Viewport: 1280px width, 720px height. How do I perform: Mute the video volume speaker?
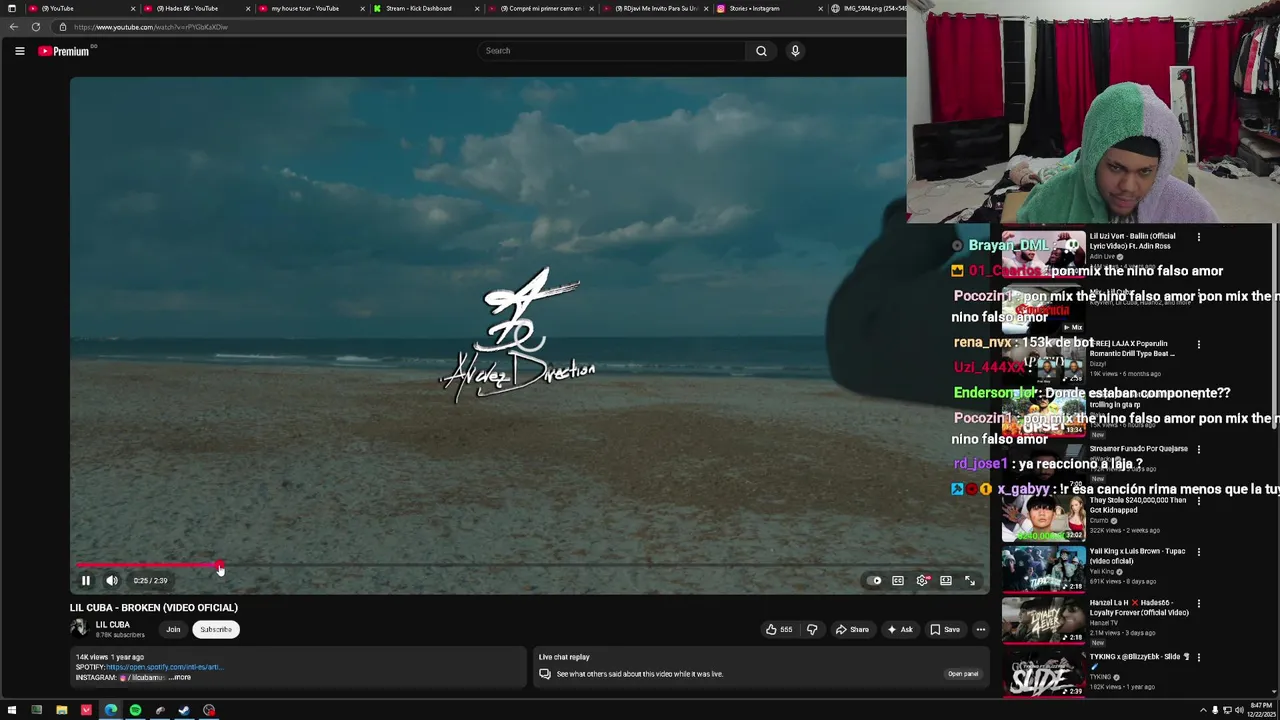pos(112,580)
